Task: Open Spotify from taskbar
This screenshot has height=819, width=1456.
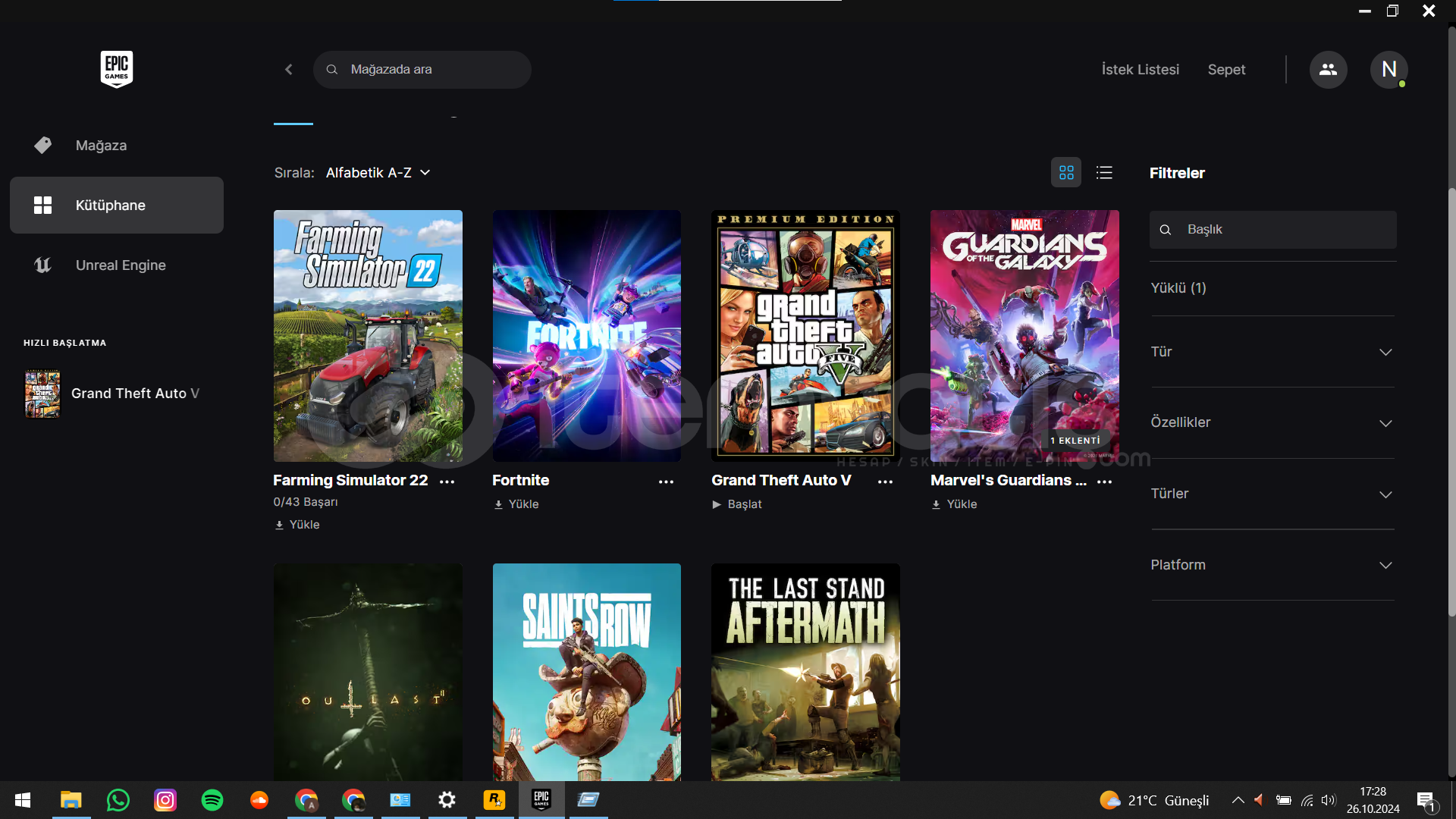Action: tap(212, 800)
